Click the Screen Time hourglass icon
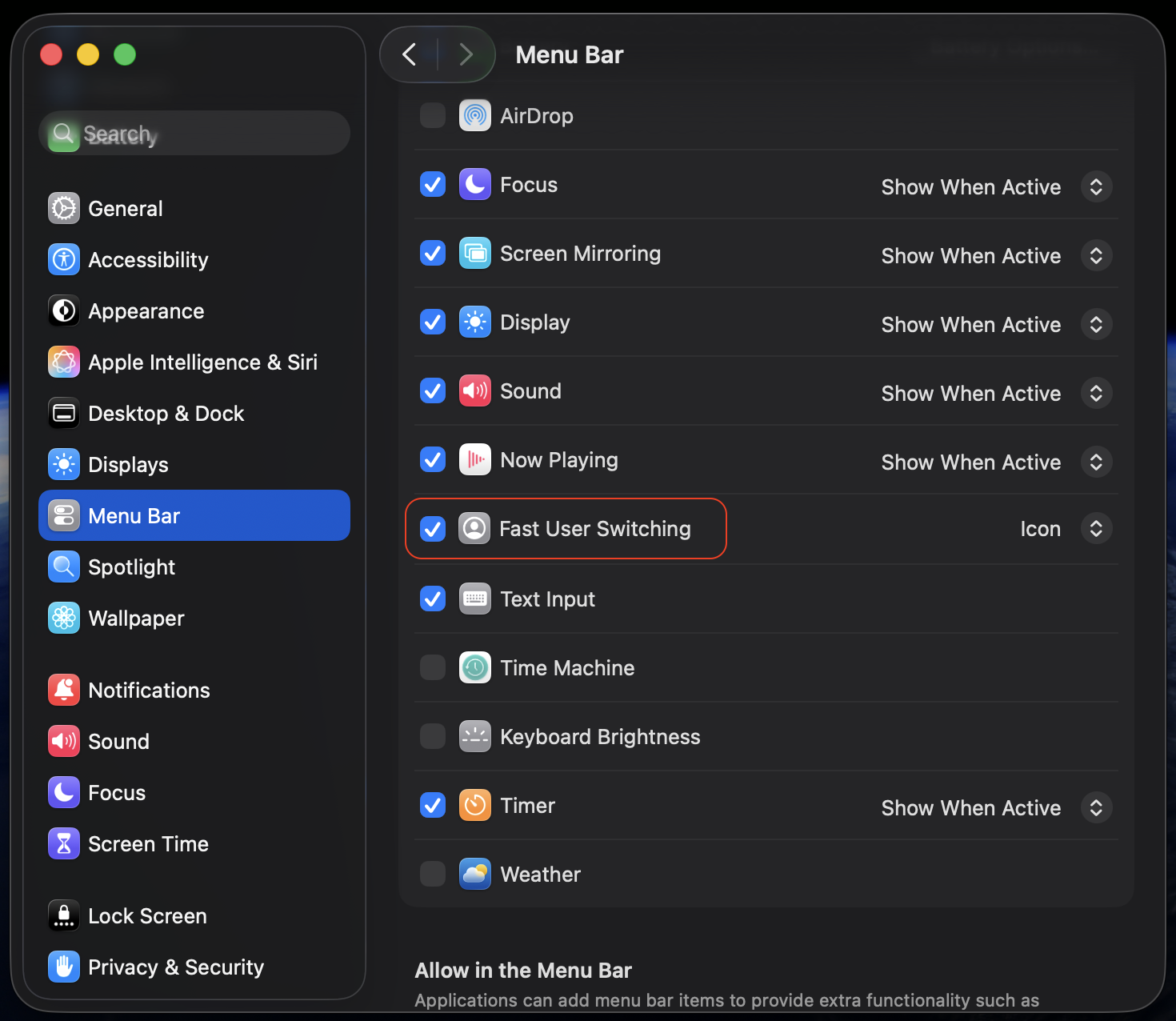The height and width of the screenshot is (1021, 1176). [x=64, y=844]
